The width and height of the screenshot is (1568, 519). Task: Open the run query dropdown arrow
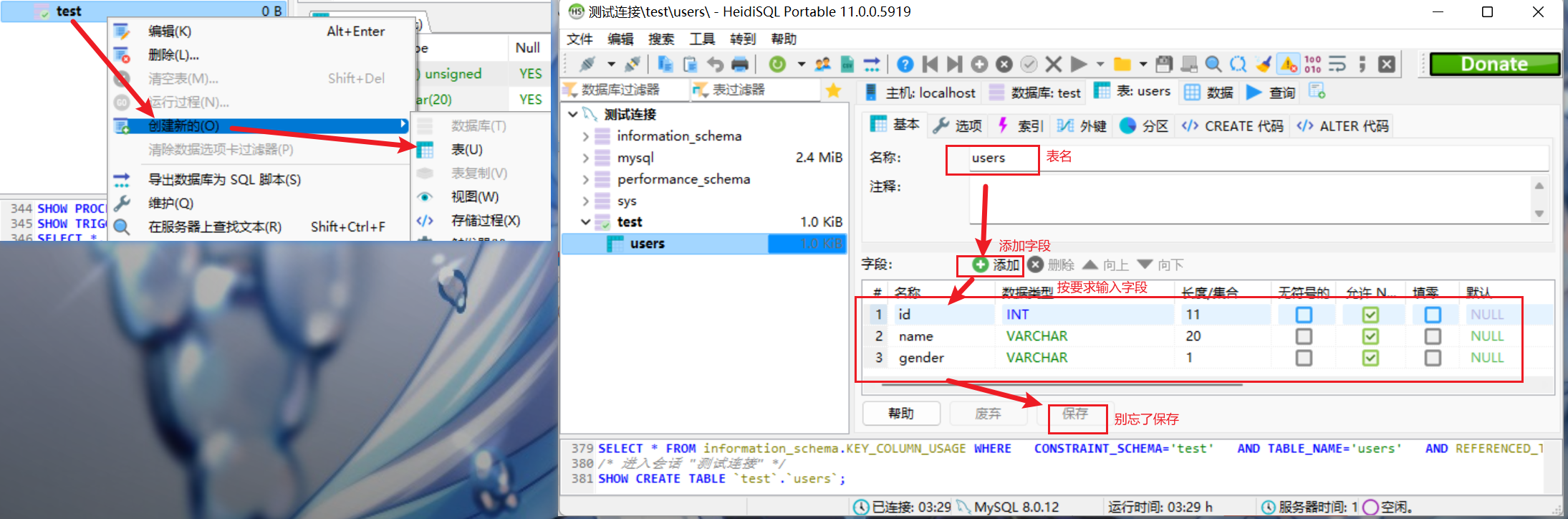(x=1100, y=65)
